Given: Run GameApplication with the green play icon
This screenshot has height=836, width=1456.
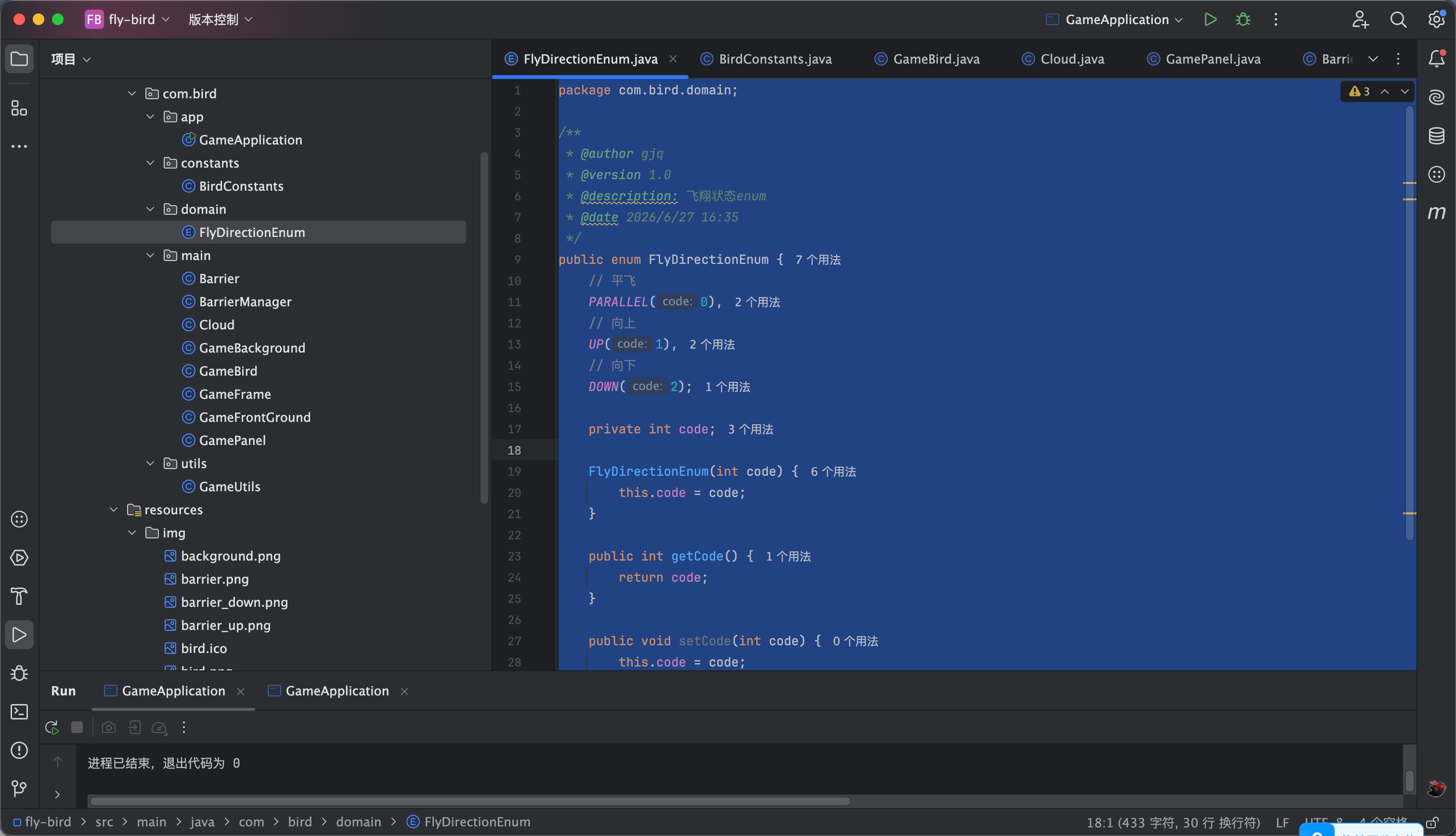Looking at the screenshot, I should [x=1210, y=20].
